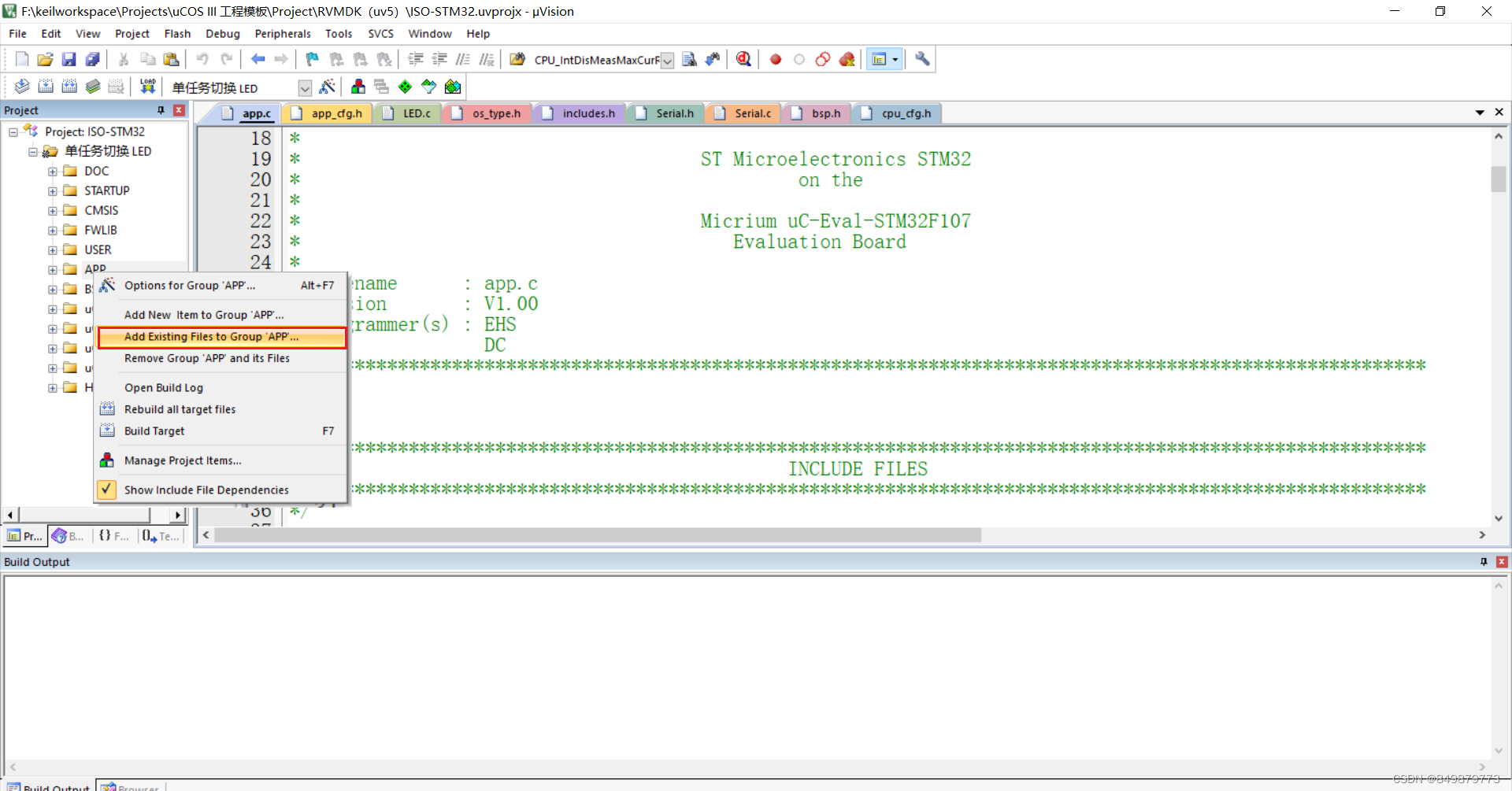Click the editor vertical scrollbar thumb
1512x791 pixels.
click(1498, 179)
